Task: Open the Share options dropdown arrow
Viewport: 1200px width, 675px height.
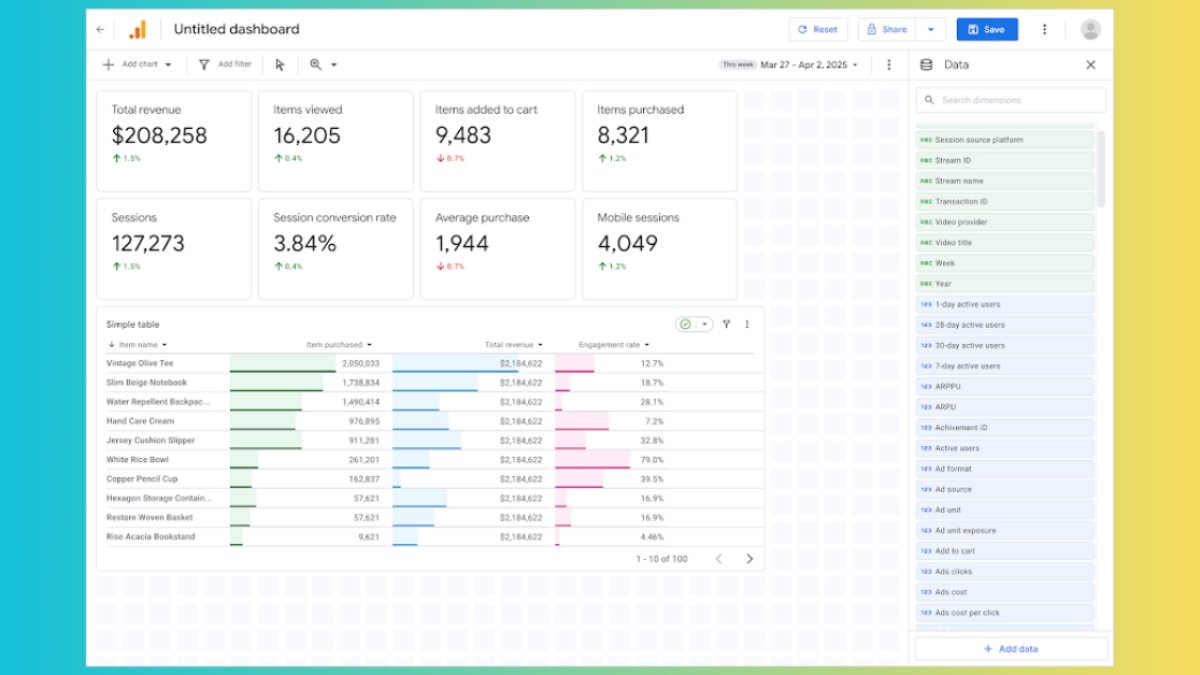Action: click(x=931, y=30)
